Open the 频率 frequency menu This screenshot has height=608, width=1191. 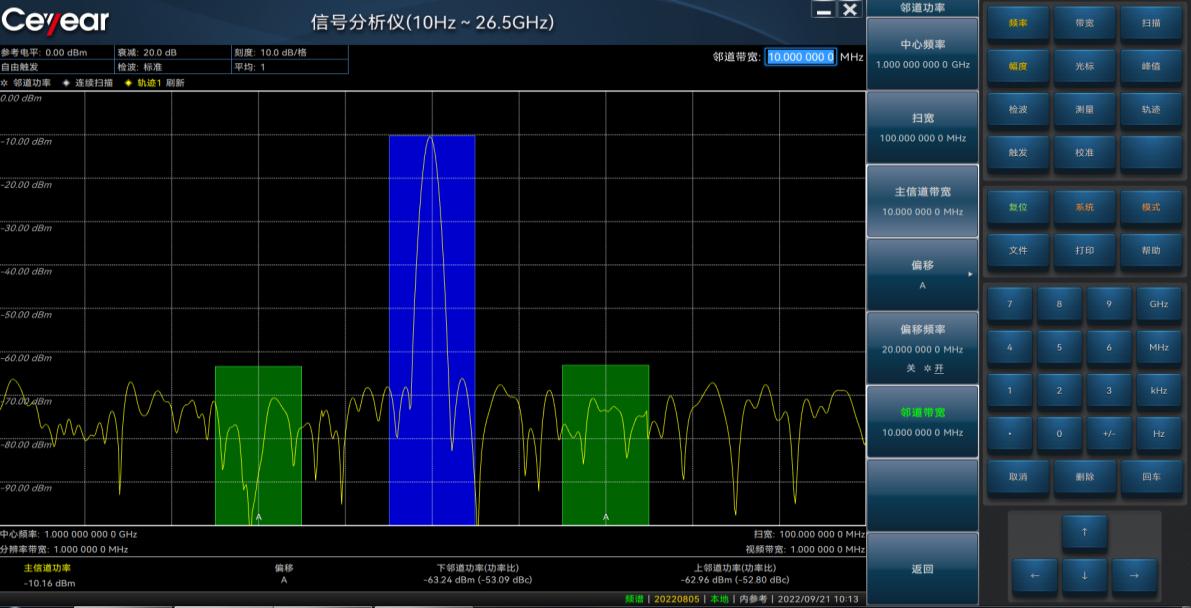click(x=1017, y=23)
